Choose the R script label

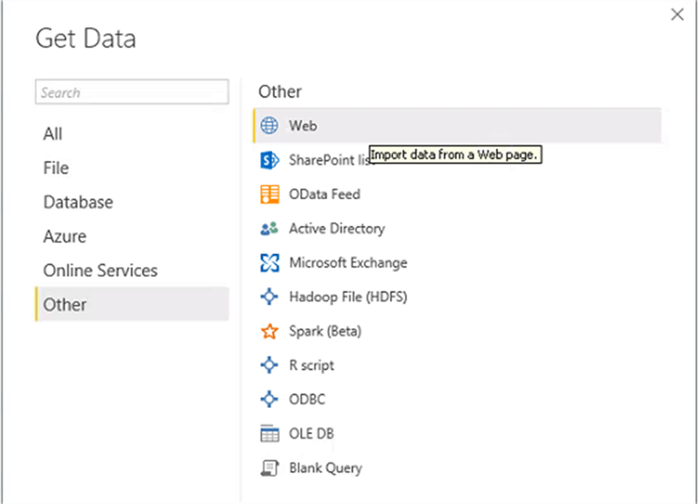(x=312, y=365)
